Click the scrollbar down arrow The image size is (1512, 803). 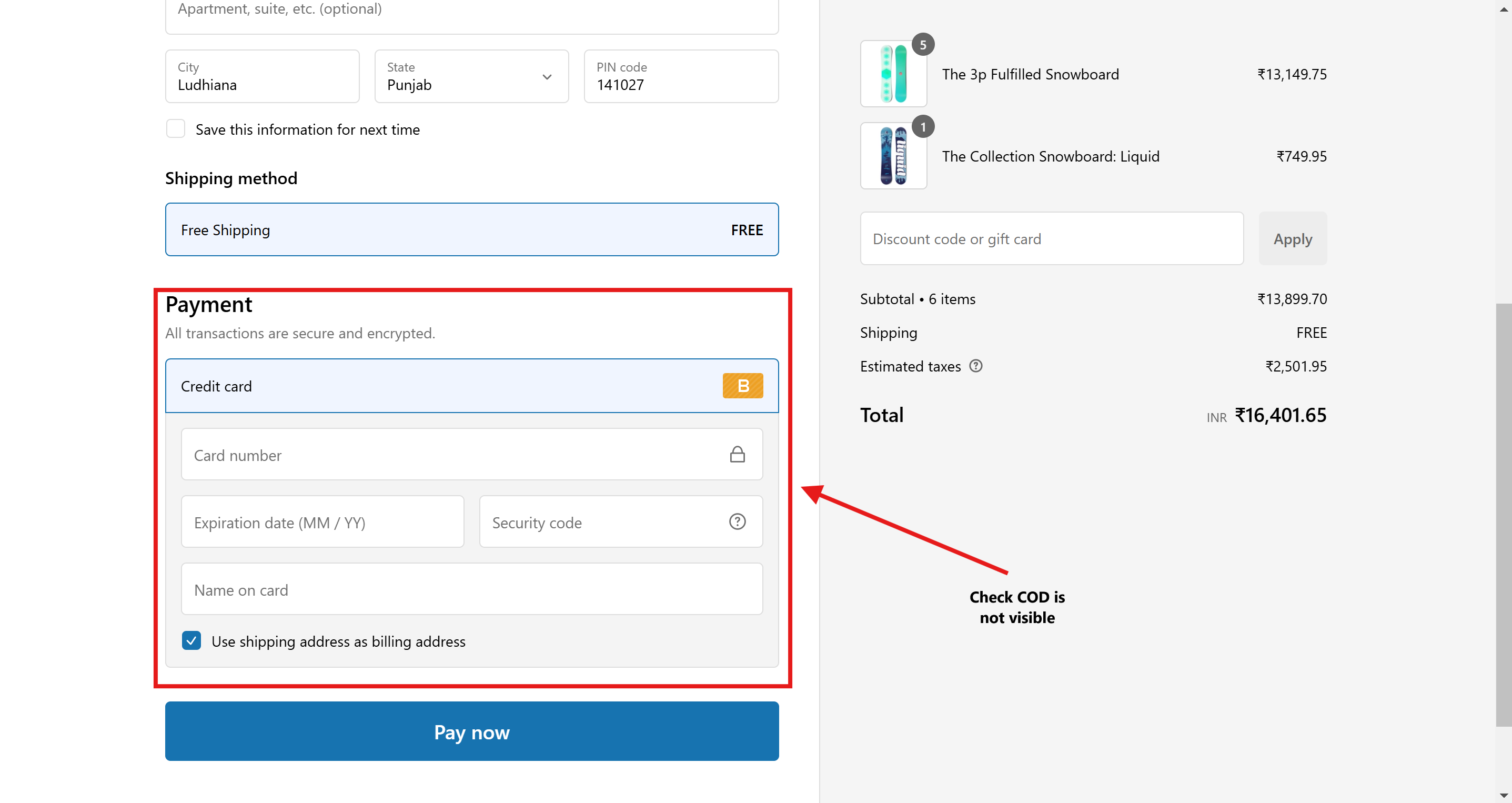tap(1504, 796)
